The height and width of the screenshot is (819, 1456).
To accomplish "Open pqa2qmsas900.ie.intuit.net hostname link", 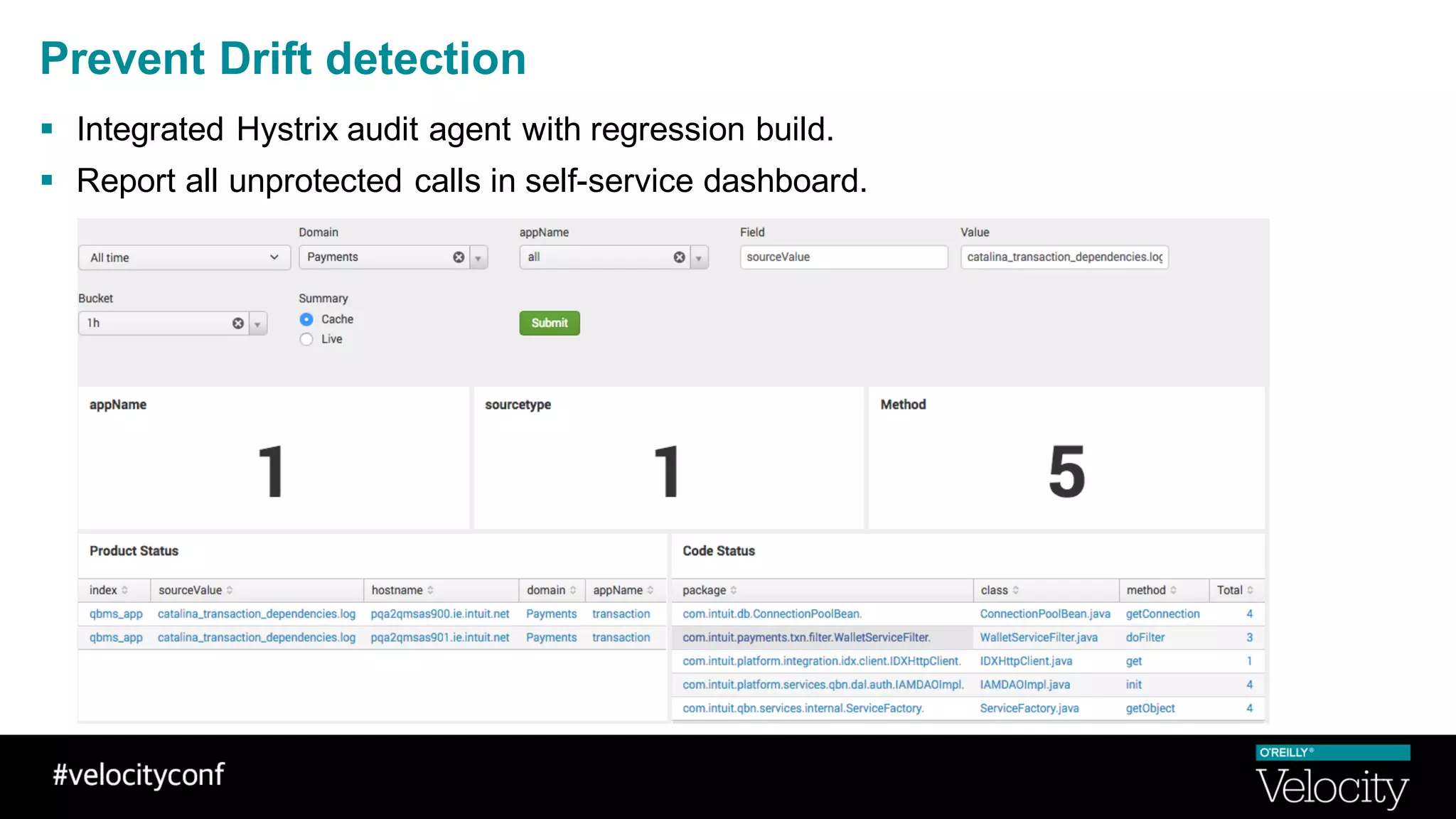I will point(440,614).
